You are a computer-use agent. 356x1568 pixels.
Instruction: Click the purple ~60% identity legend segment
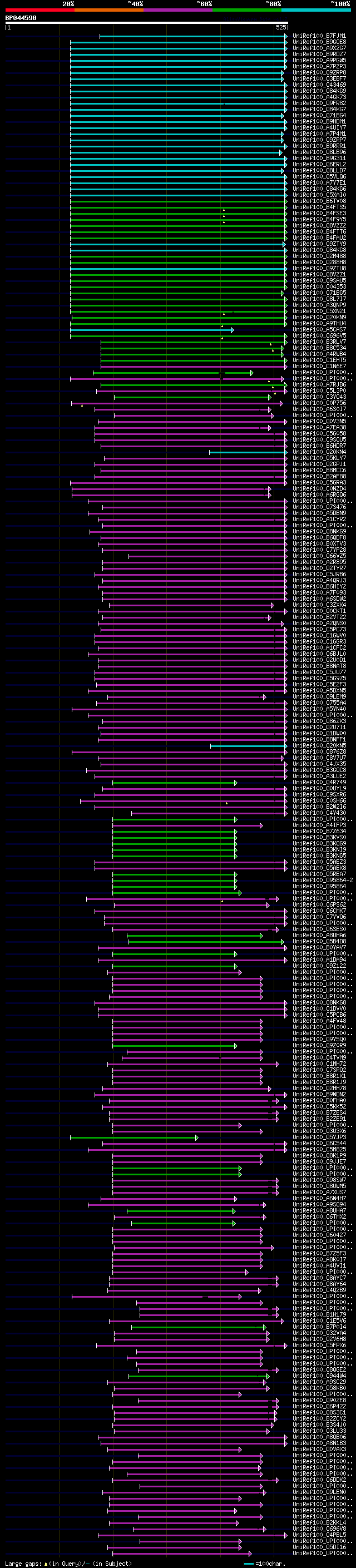pyautogui.click(x=179, y=11)
